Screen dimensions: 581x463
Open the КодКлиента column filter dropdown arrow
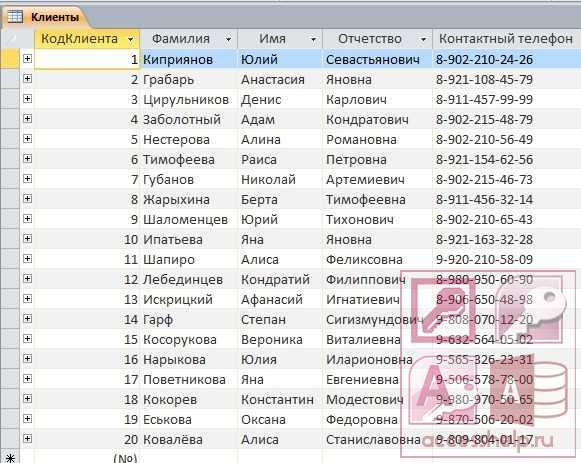tap(130, 39)
